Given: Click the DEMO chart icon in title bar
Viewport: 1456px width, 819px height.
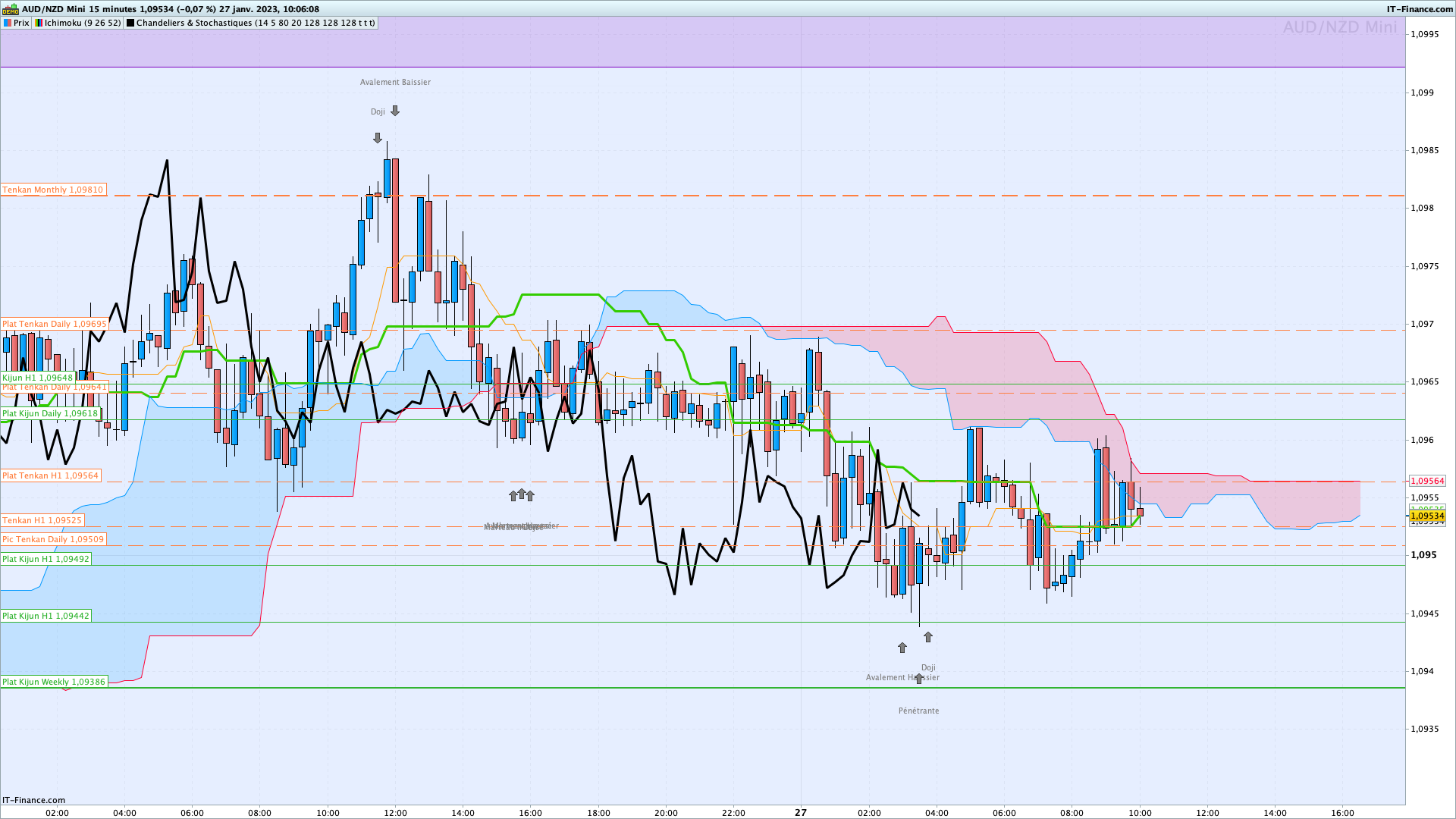Looking at the screenshot, I should (10, 9).
